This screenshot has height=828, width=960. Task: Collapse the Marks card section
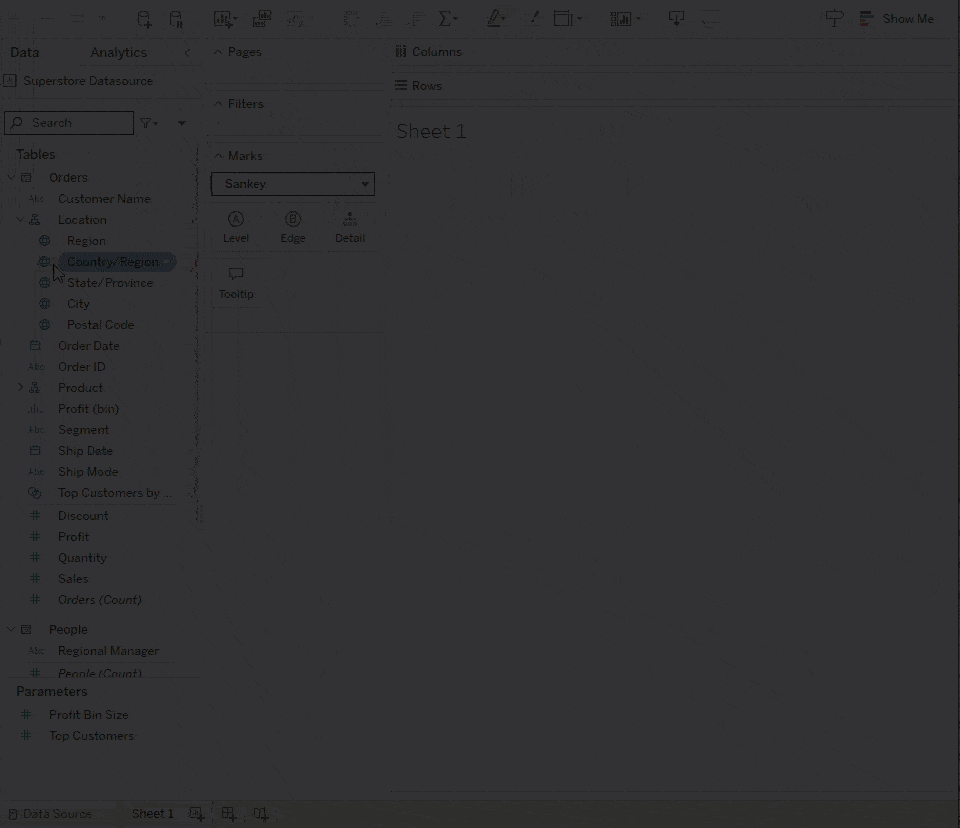point(219,156)
